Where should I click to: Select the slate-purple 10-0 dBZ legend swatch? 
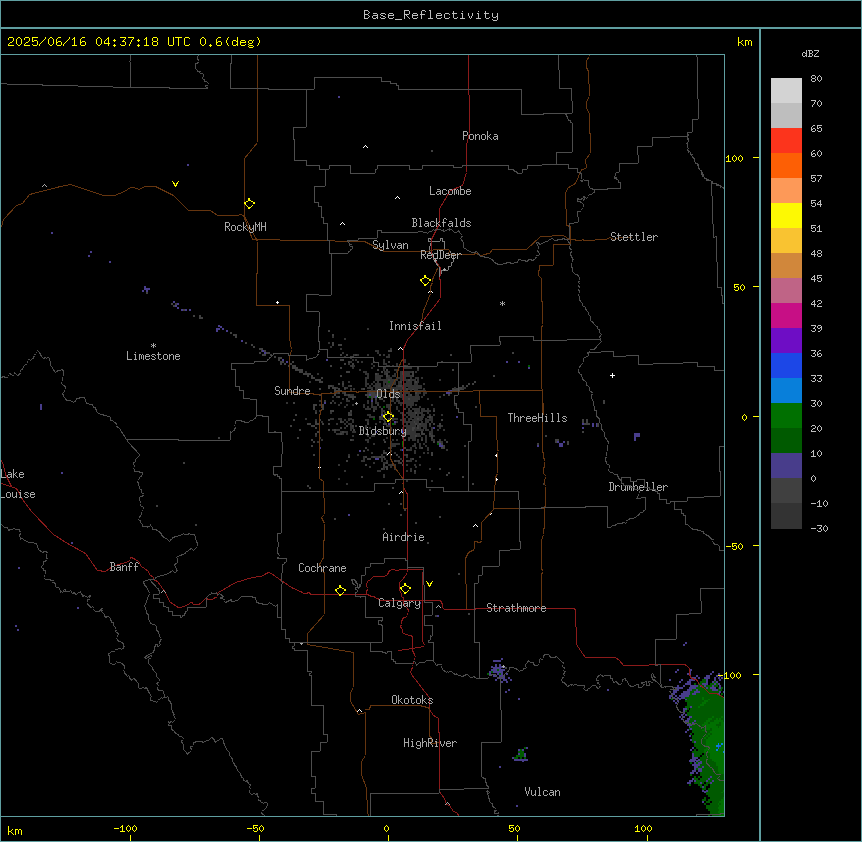point(786,466)
